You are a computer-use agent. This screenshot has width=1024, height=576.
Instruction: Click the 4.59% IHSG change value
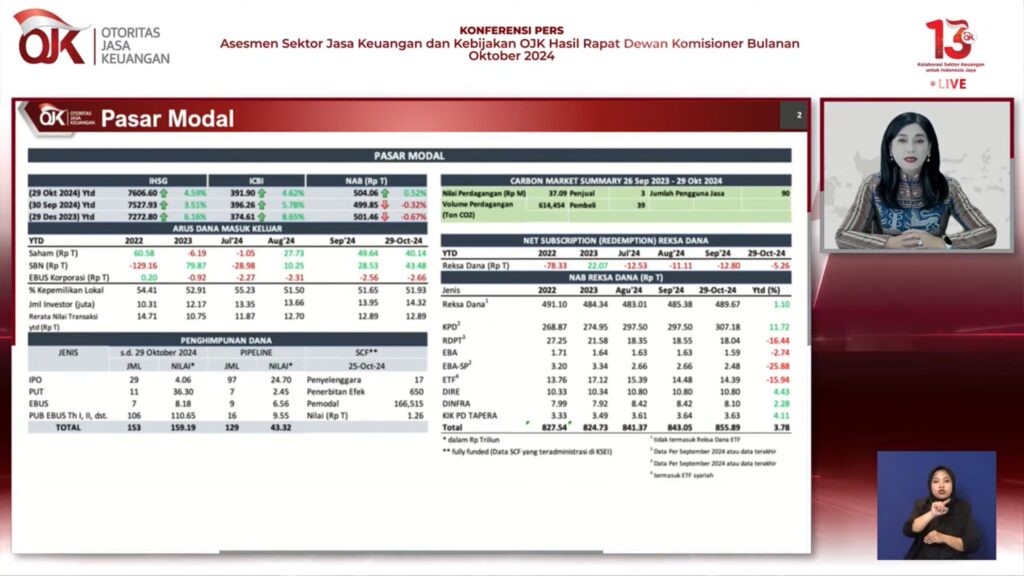point(195,193)
